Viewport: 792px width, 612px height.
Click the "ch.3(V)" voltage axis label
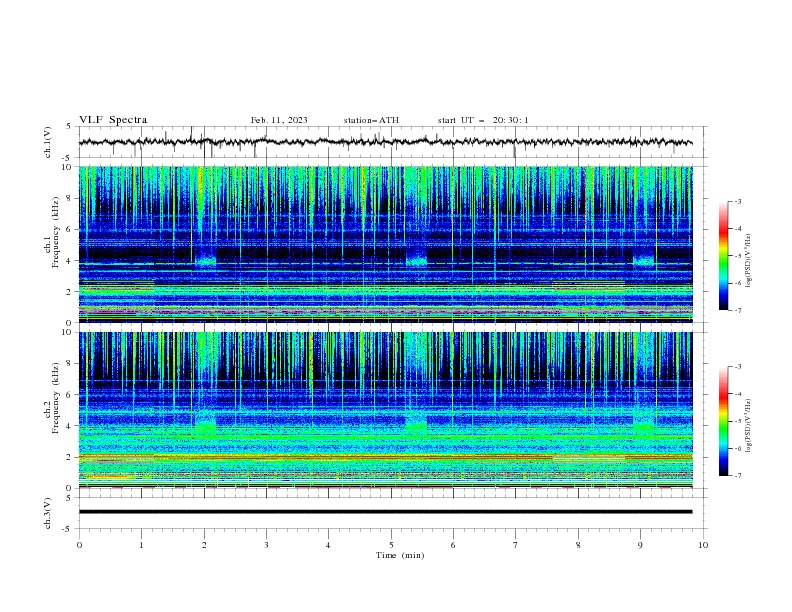[x=48, y=513]
